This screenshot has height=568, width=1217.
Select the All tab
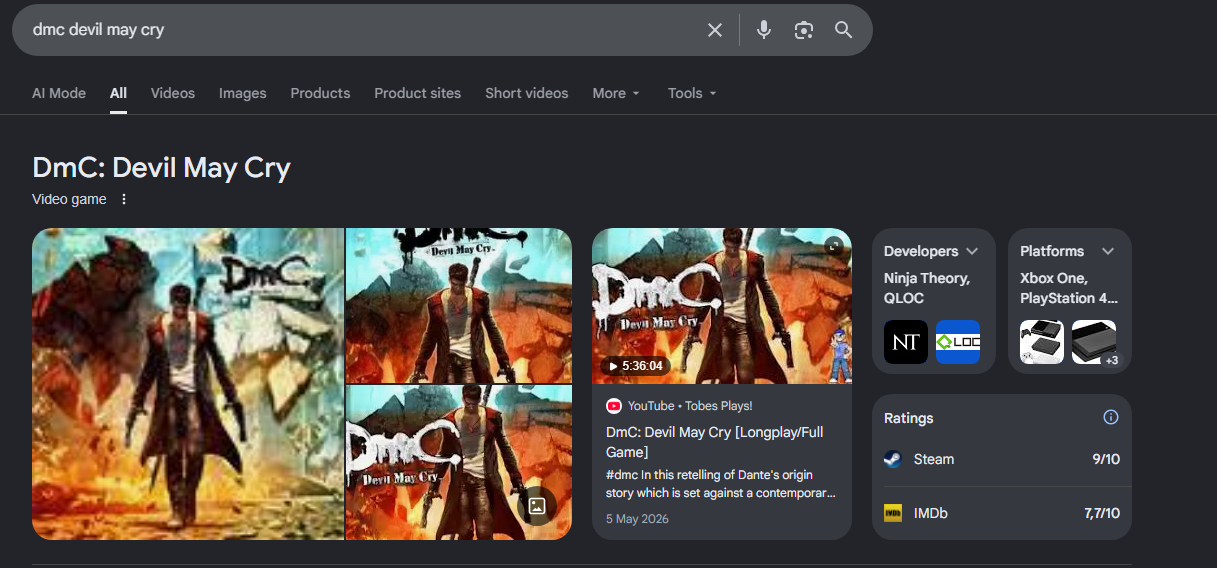(118, 93)
